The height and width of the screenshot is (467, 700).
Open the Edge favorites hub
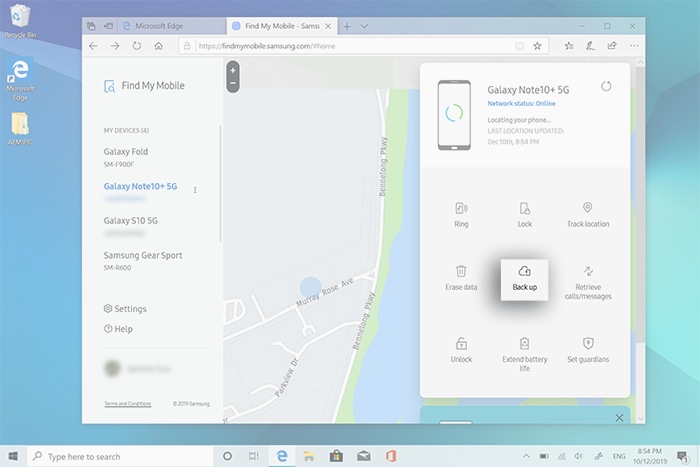(569, 46)
